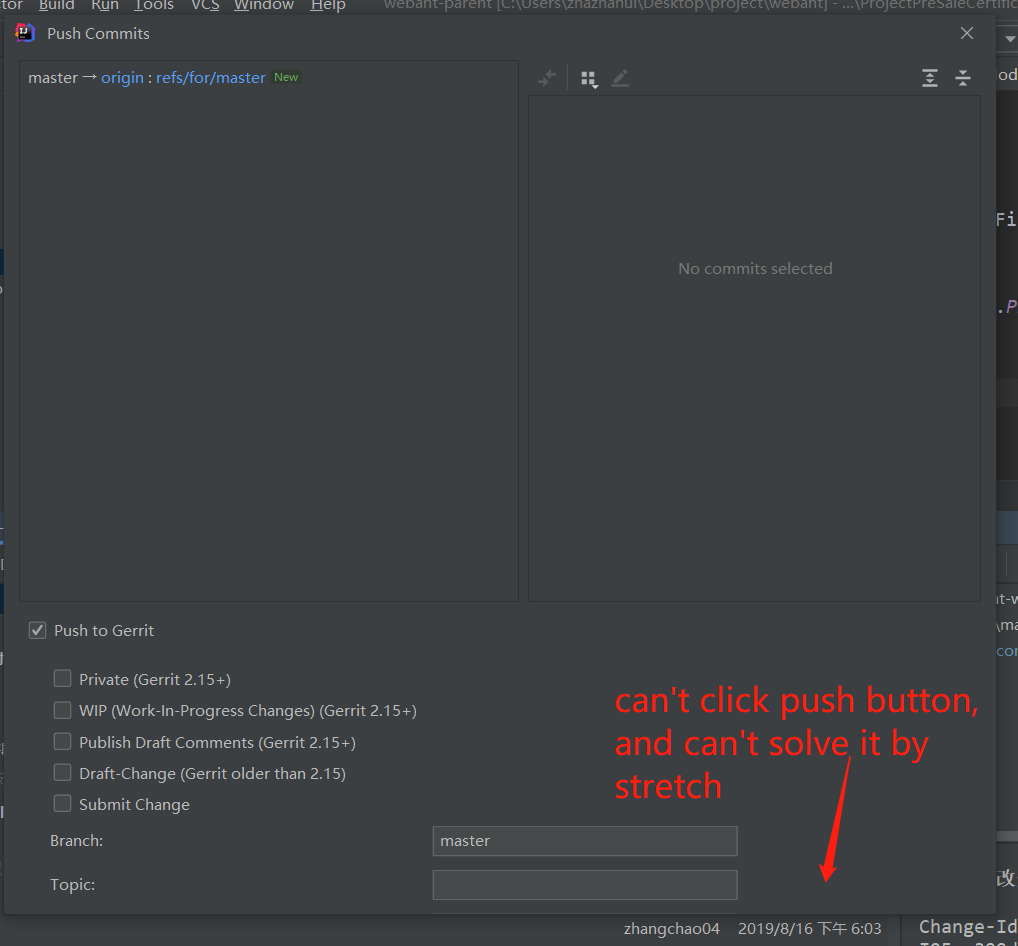
Task: Focus the empty Topic input field
Action: click(585, 885)
